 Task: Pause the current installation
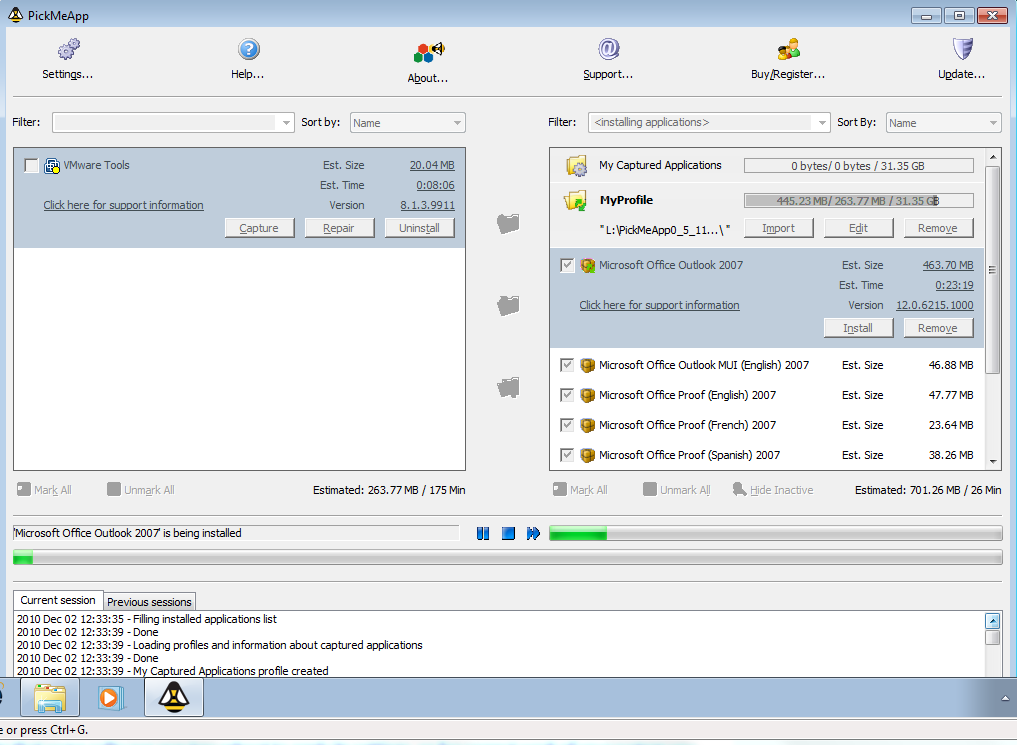tap(483, 533)
